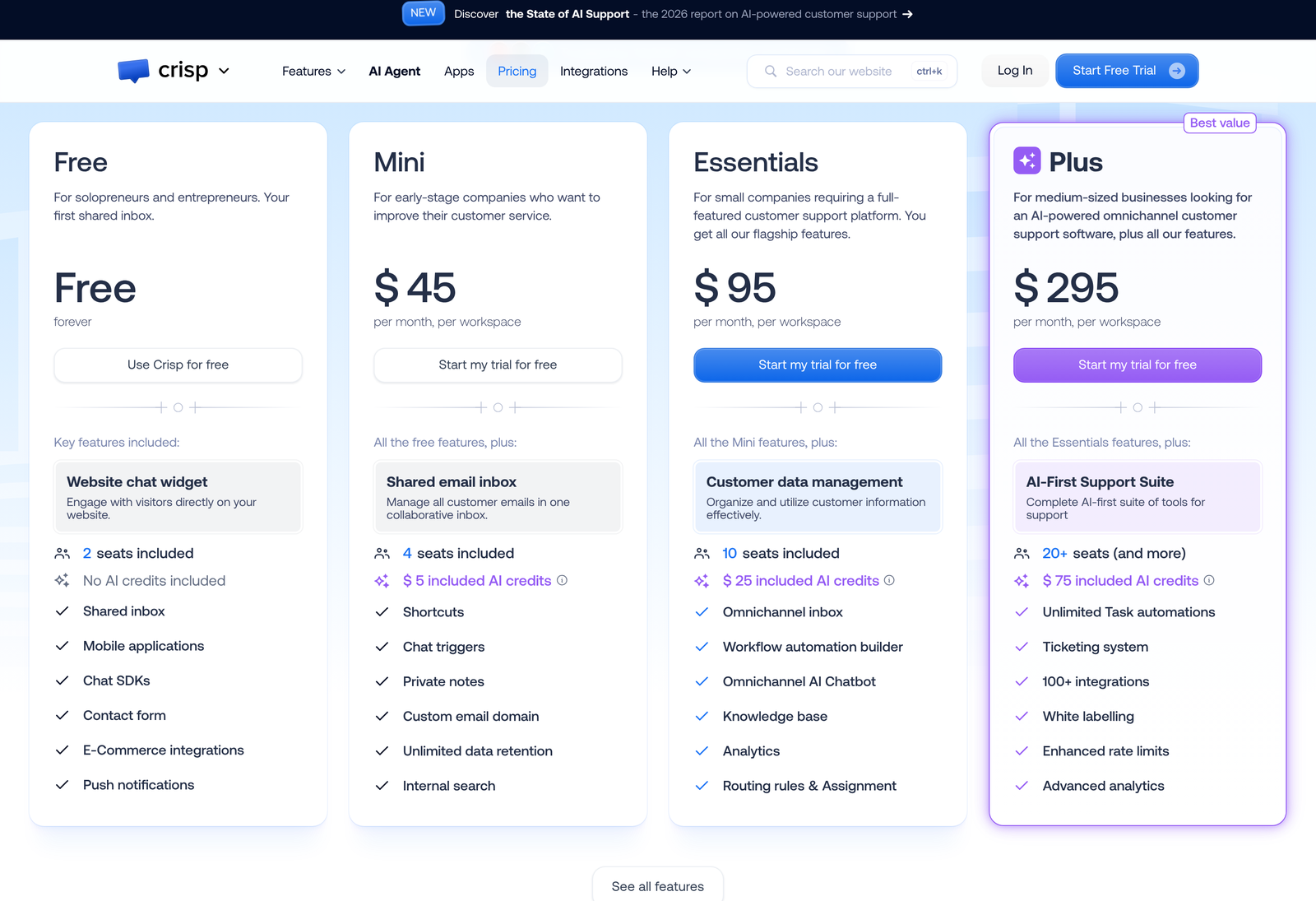Click the Customer data management feature card
The image size is (1316, 901).
[x=818, y=497]
